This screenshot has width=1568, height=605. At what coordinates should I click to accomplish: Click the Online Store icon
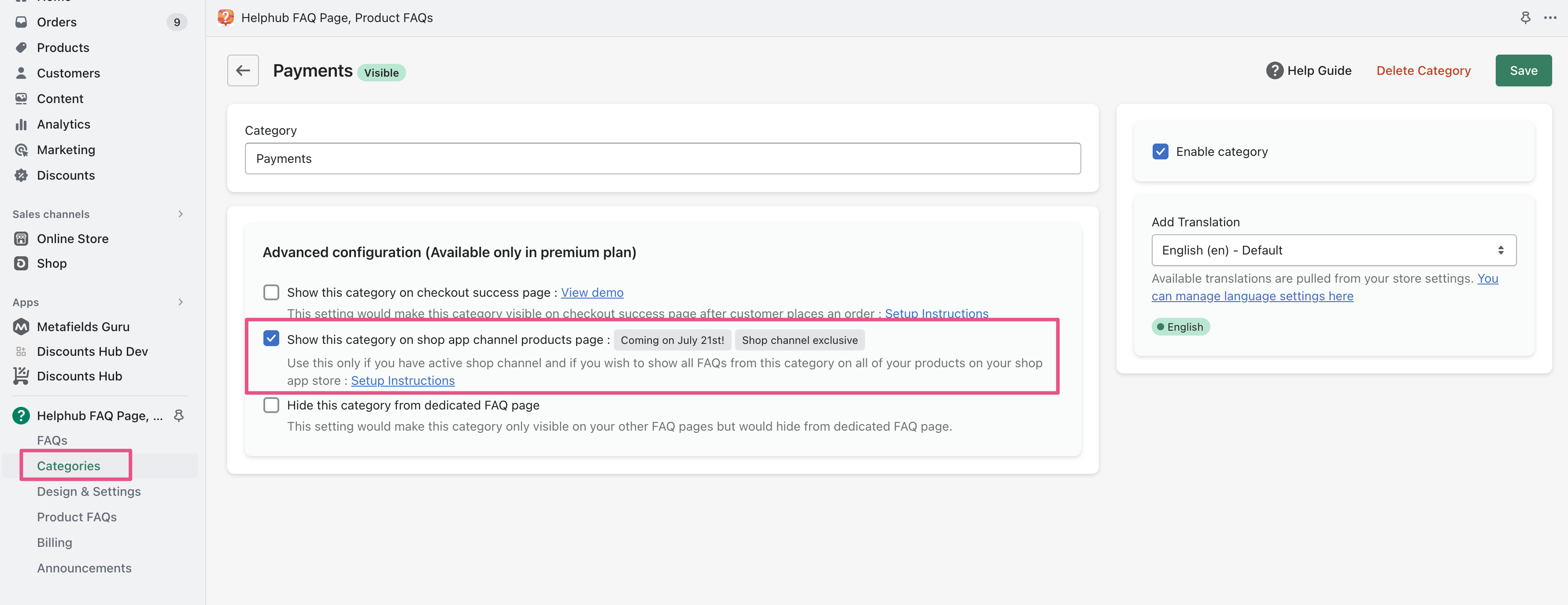point(21,239)
